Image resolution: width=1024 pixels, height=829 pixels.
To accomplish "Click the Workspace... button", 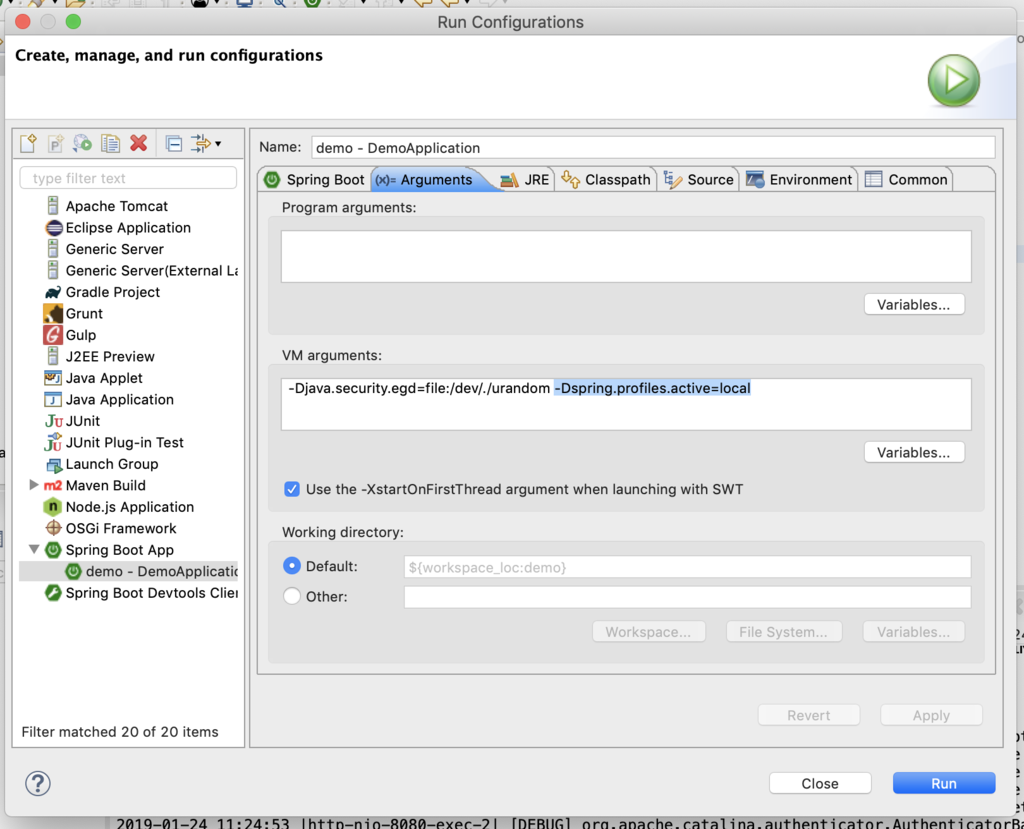I will tap(648, 632).
